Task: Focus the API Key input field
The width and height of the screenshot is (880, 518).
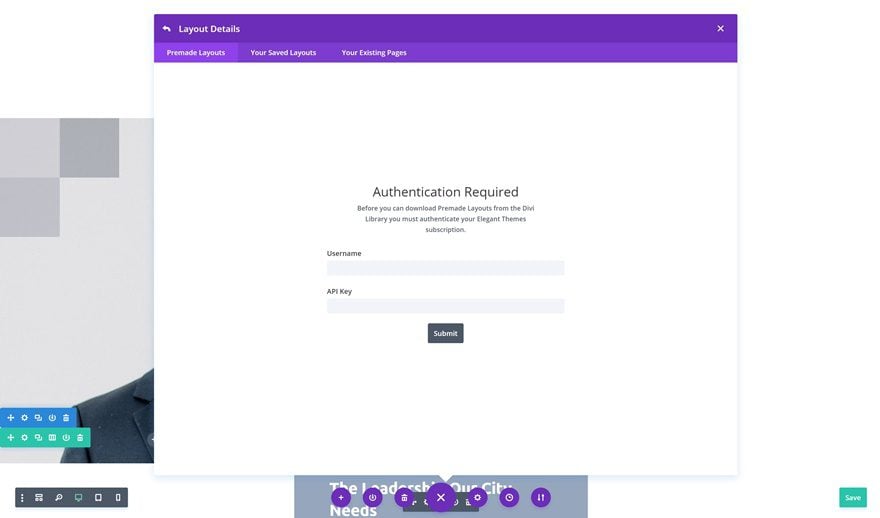Action: coord(446,306)
